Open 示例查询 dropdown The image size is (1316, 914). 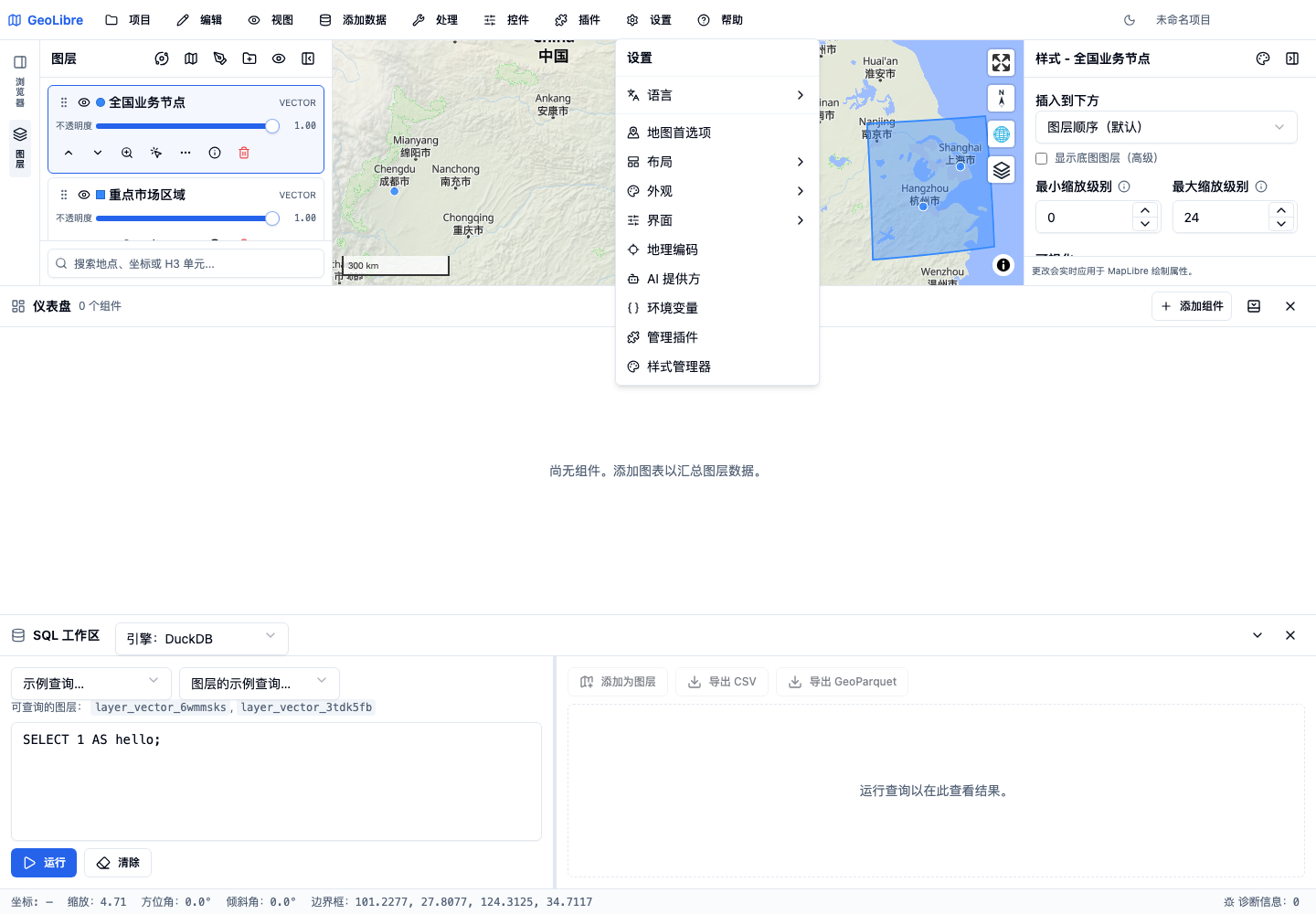pos(91,684)
